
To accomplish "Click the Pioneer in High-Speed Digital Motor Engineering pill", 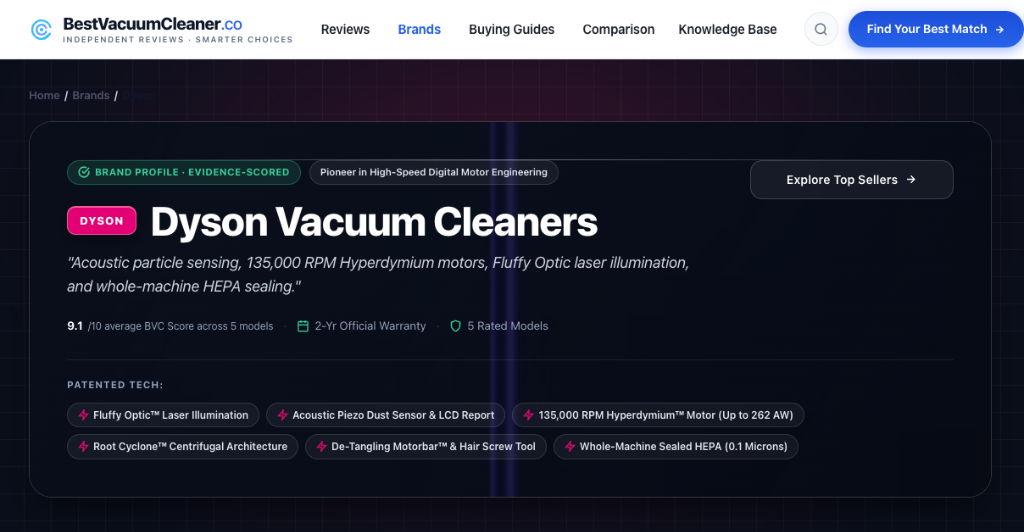I will (434, 172).
